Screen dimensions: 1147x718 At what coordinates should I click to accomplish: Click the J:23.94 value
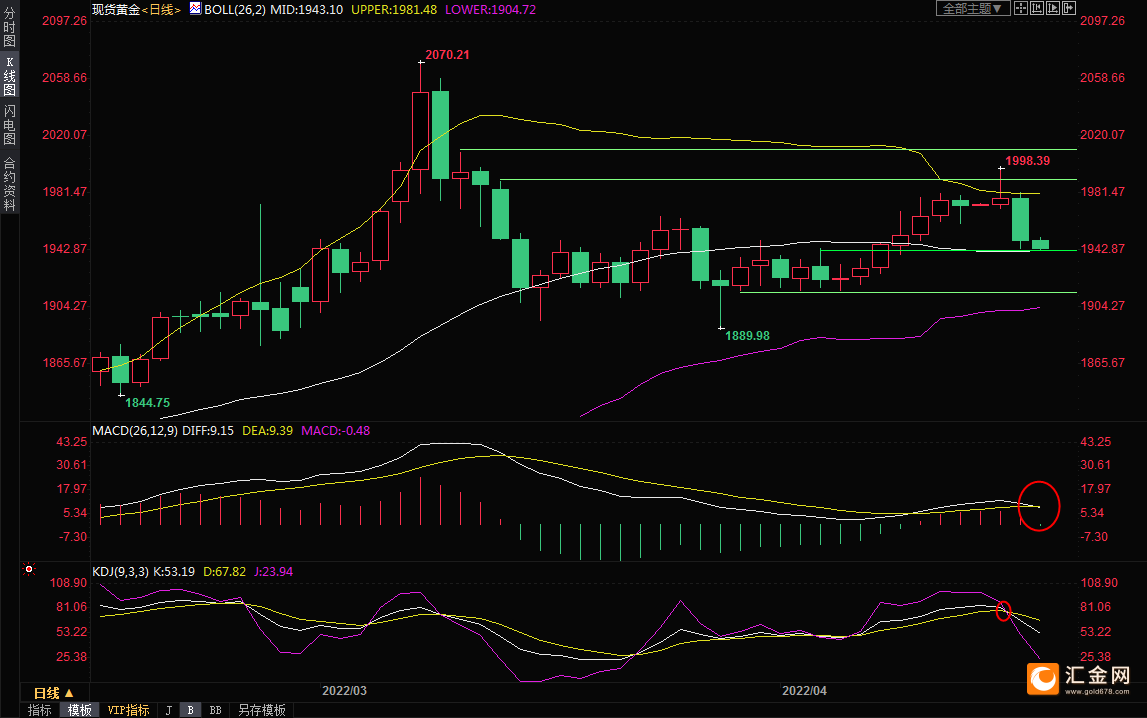[274, 572]
